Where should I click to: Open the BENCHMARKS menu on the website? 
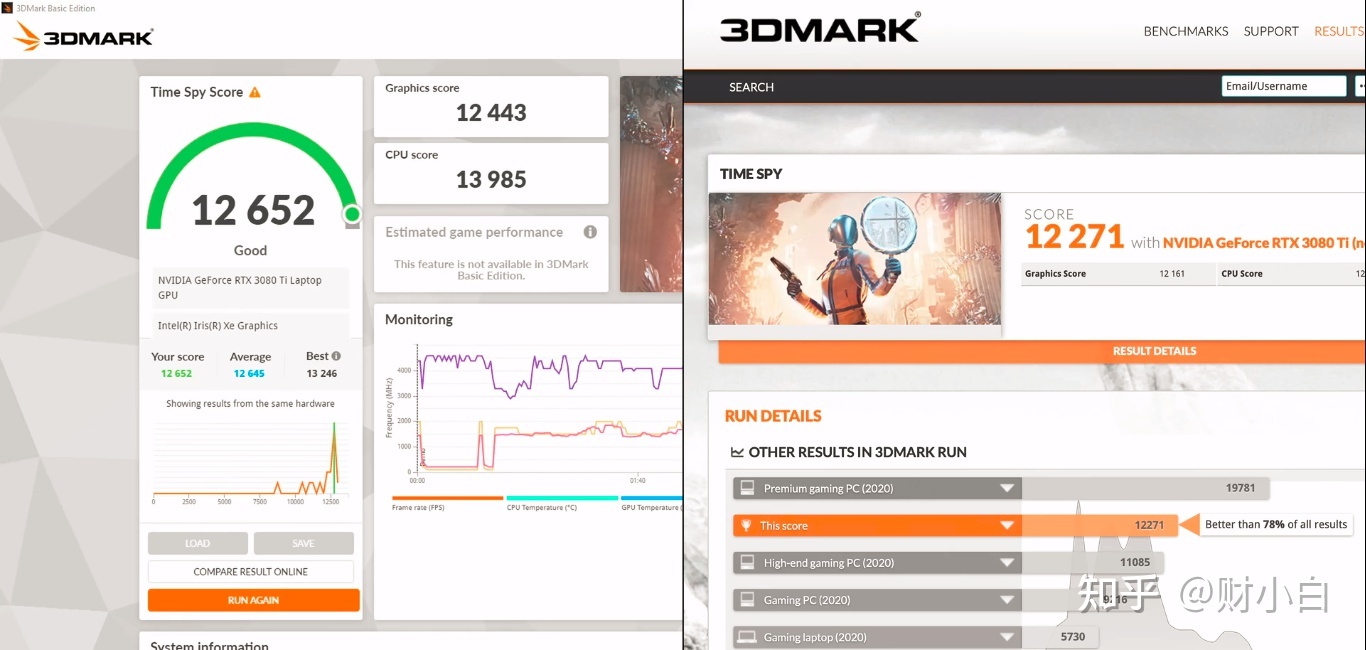click(1186, 31)
